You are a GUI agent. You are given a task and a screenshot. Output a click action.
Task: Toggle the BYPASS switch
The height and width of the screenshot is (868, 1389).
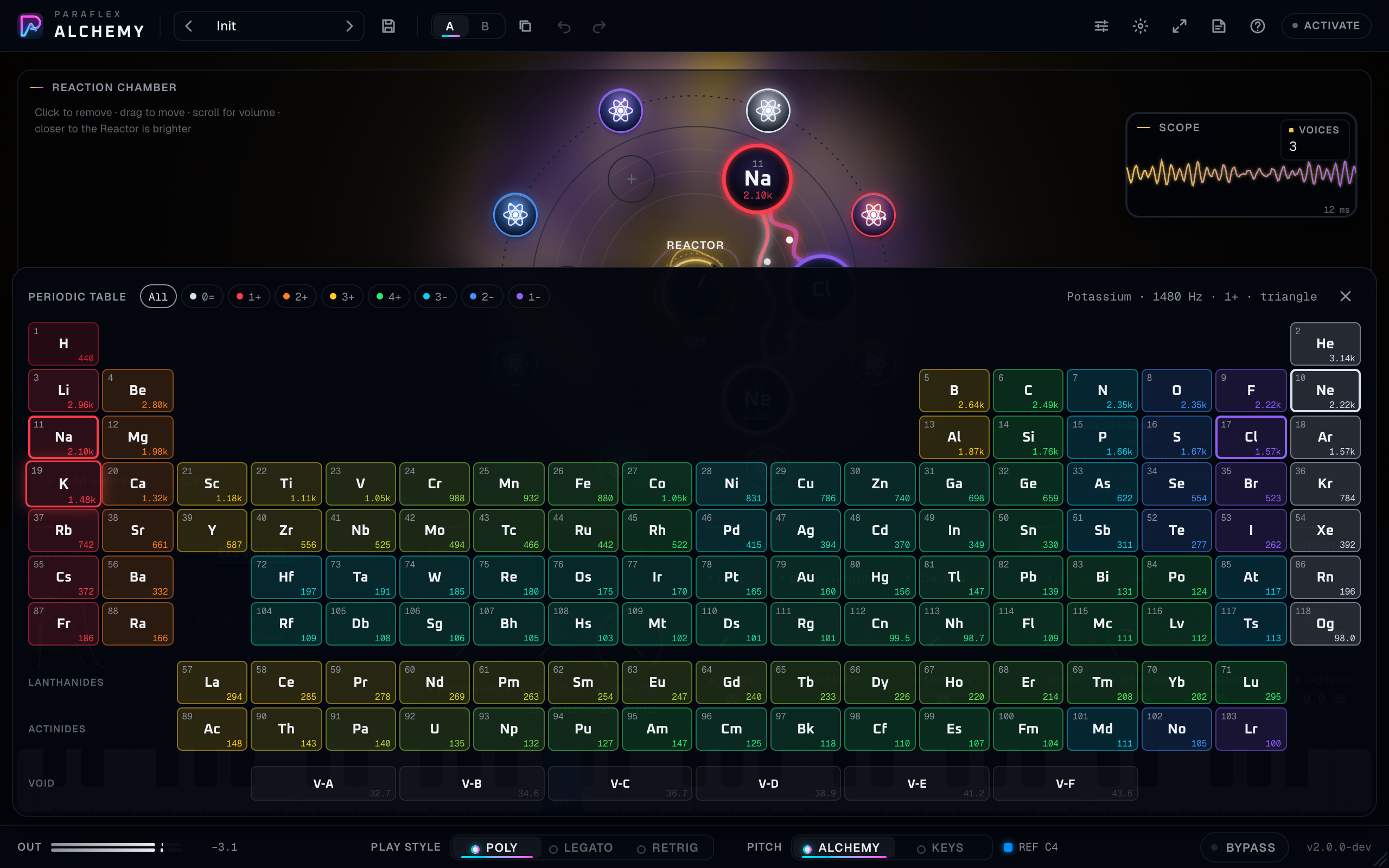pyautogui.click(x=1244, y=847)
